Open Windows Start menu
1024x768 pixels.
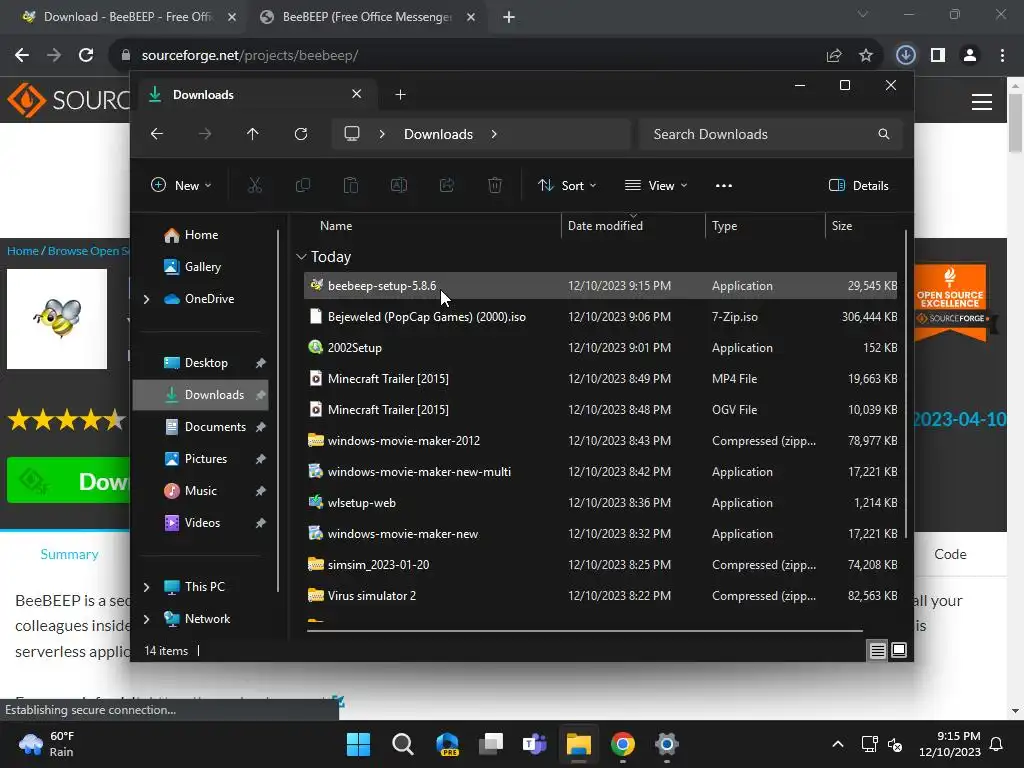[x=358, y=744]
